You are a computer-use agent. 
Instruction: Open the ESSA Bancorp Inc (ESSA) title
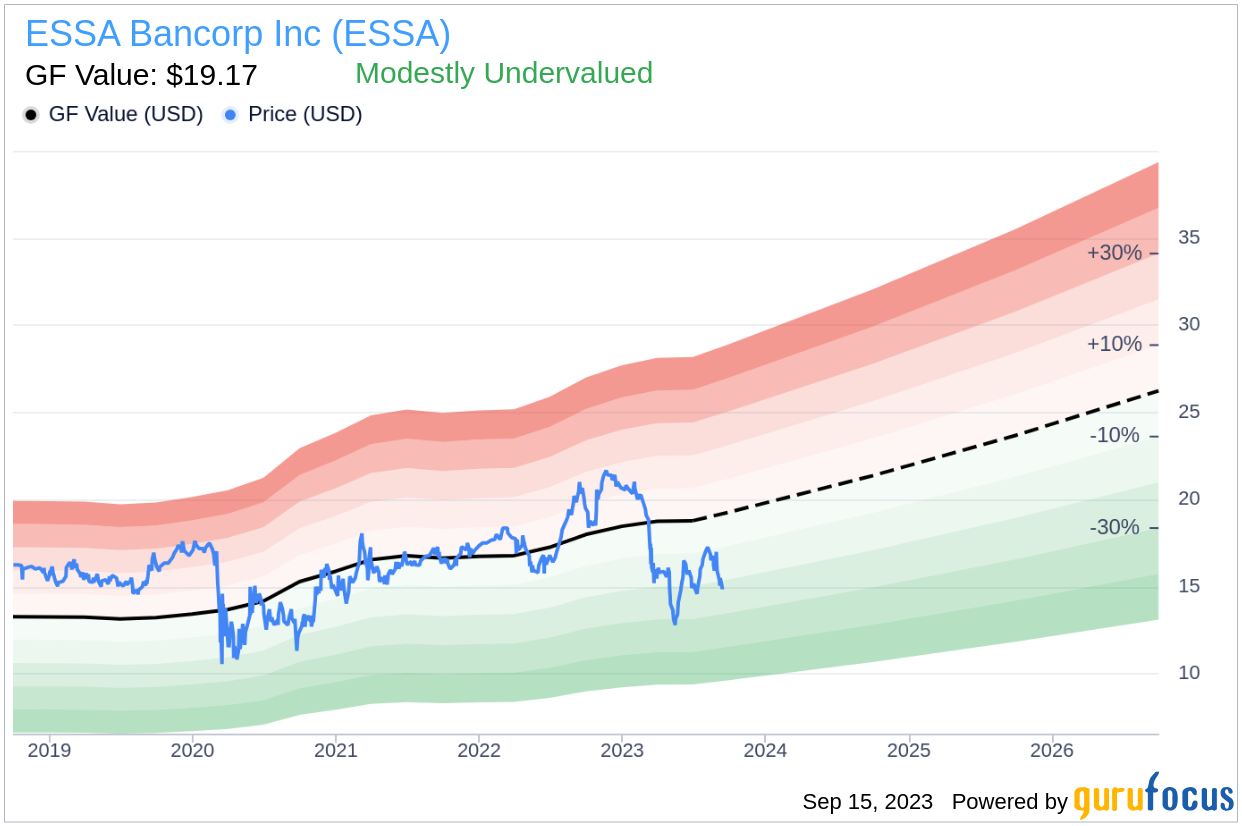238,34
